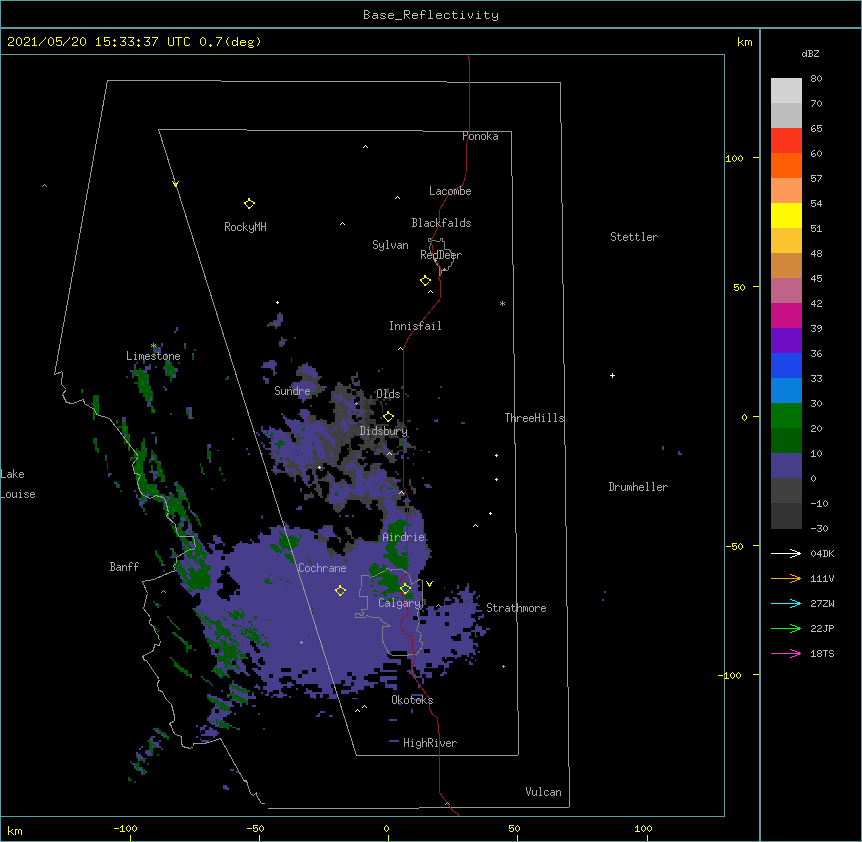The height and width of the screenshot is (842, 862).
Task: Click the Lacombe label
Action: point(450,191)
